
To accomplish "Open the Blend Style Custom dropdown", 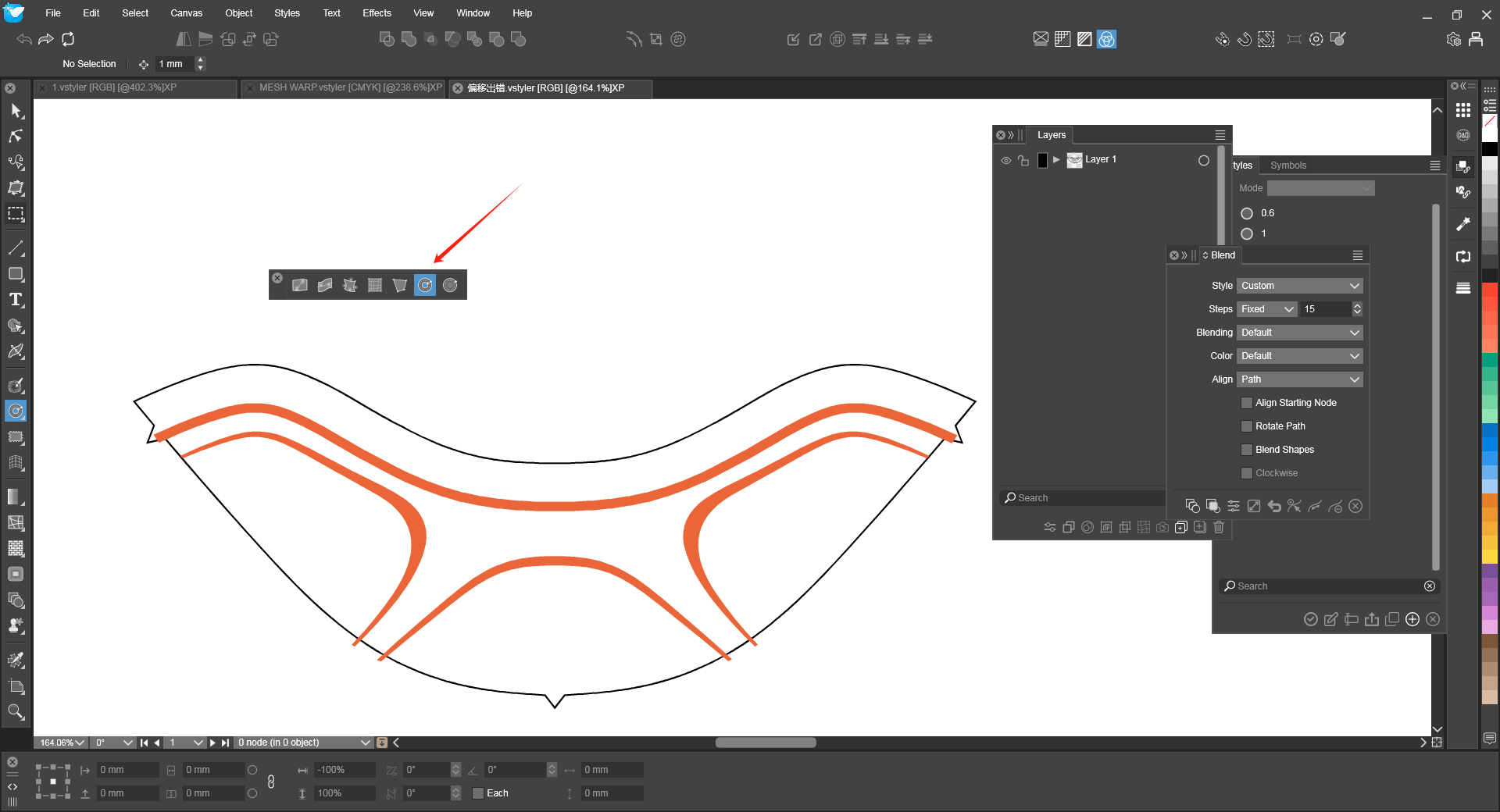I will 1299,286.
